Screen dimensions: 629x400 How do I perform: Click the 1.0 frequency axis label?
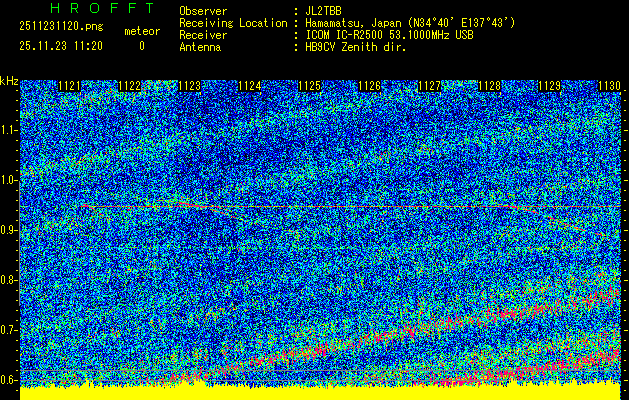(x=9, y=180)
